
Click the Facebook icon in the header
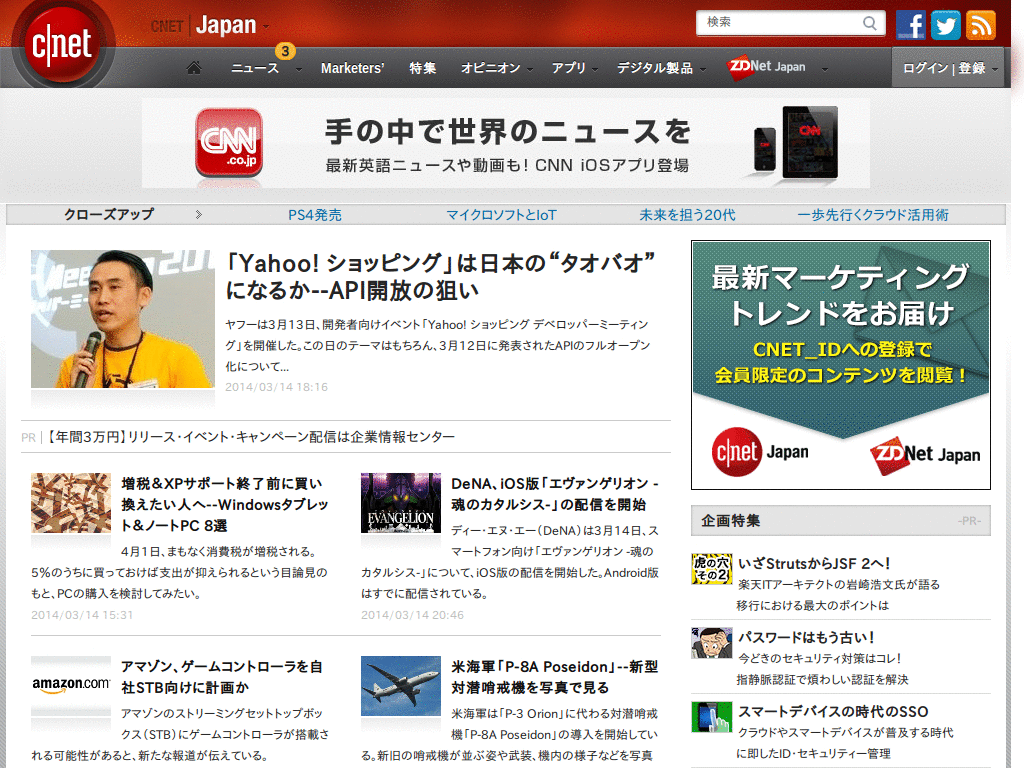911,24
